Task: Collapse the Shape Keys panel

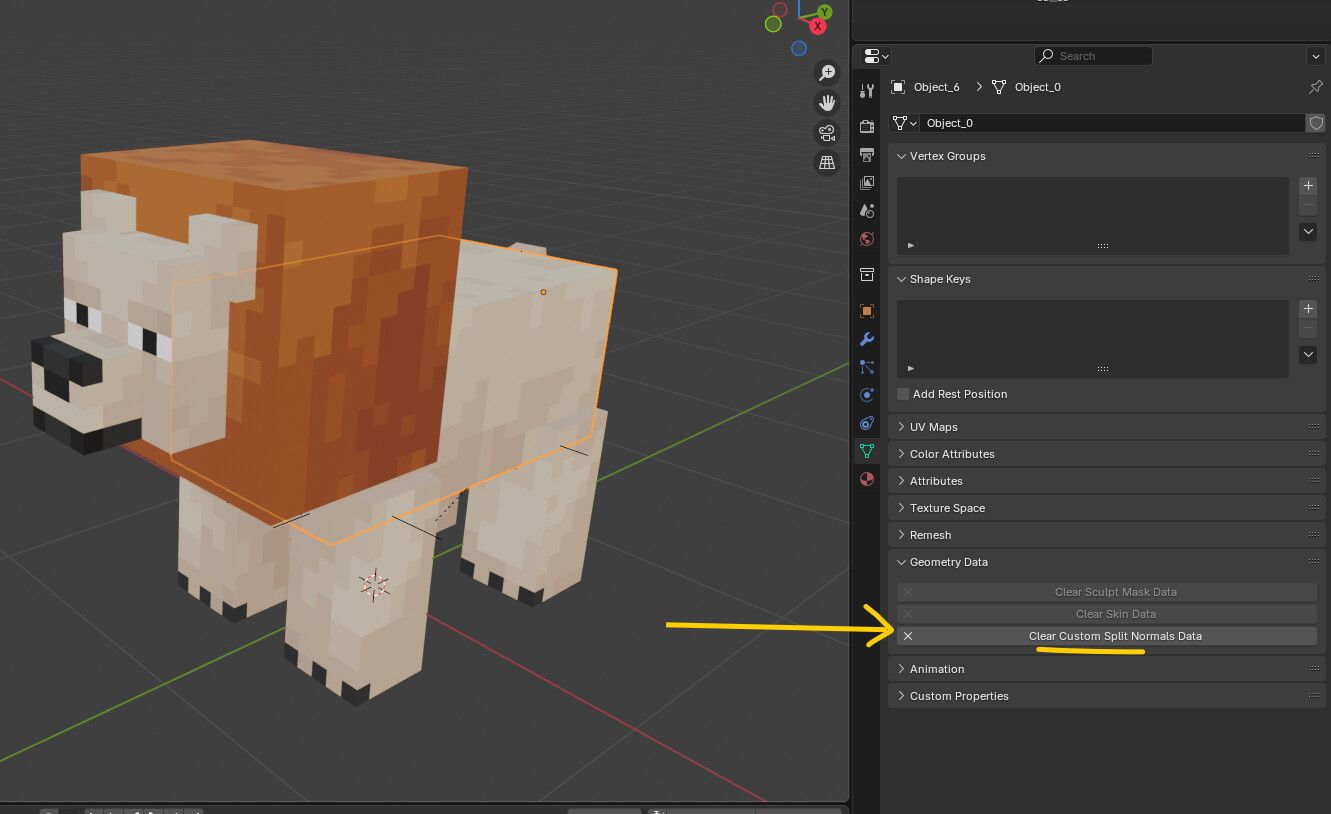Action: click(901, 279)
